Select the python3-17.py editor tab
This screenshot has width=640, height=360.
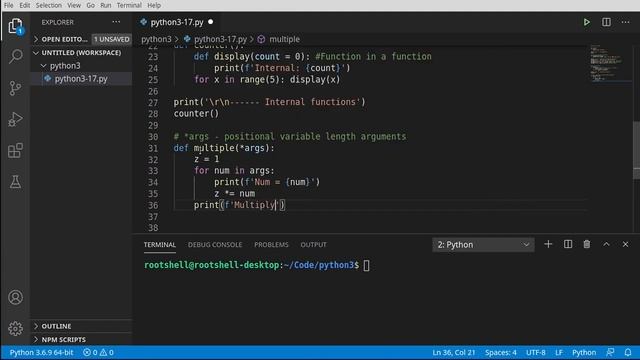click(177, 22)
